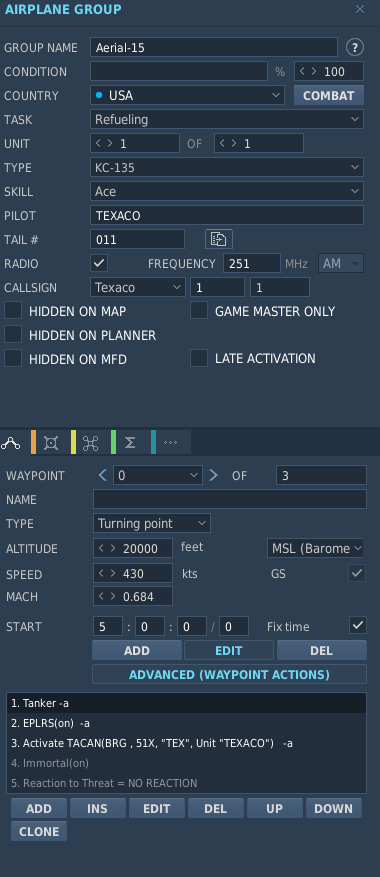Viewport: 380px width, 877px height.
Task: Click the CLONE action button
Action: coord(39,831)
